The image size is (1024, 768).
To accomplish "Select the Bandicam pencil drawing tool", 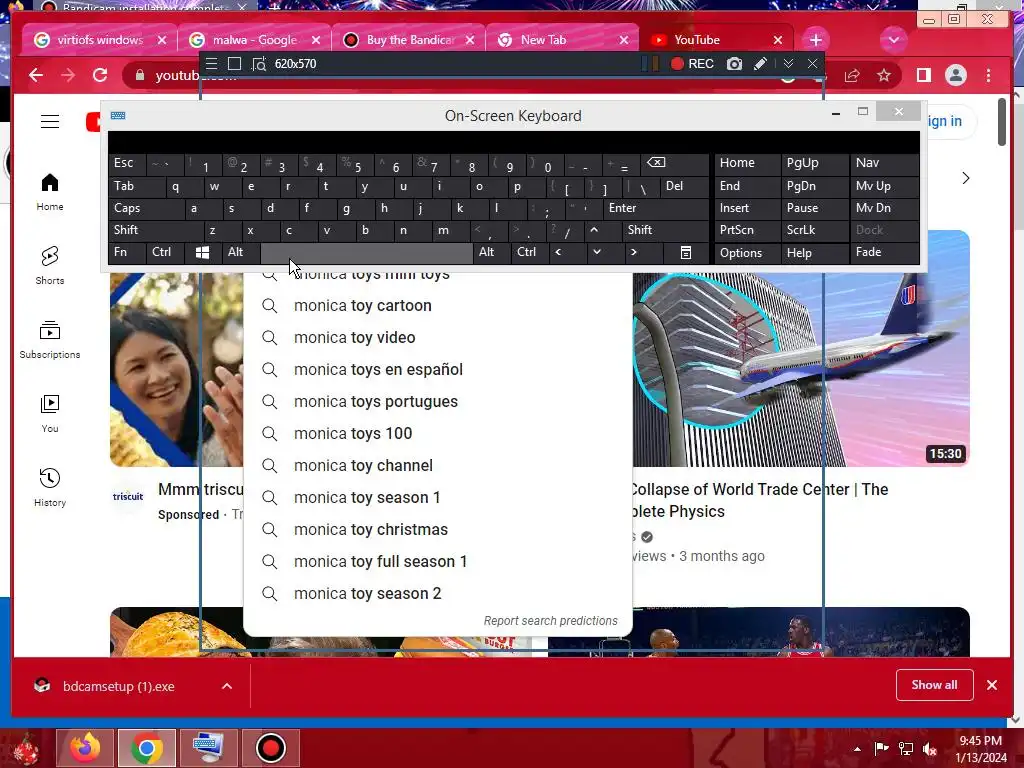I will 760,63.
